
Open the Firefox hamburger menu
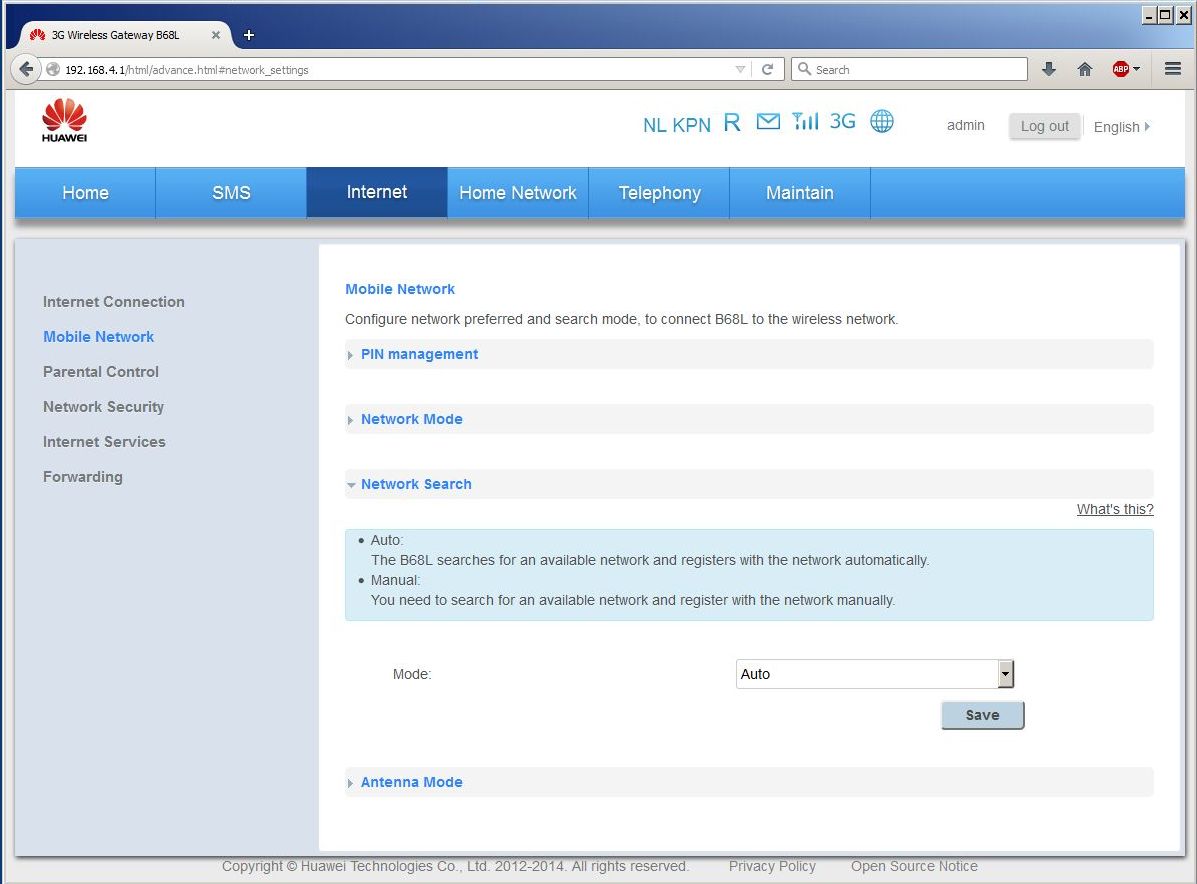1173,69
